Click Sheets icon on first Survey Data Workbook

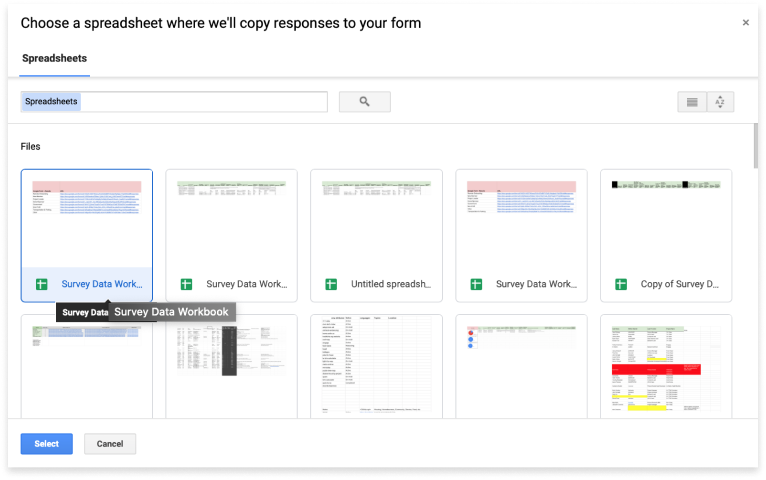[x=42, y=284]
